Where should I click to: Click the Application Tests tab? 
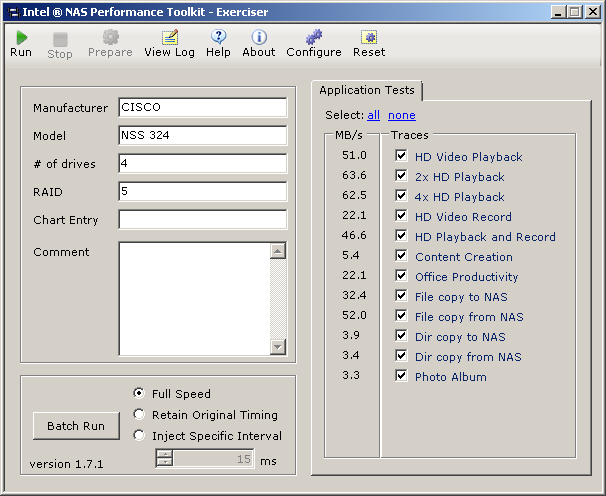tap(367, 90)
